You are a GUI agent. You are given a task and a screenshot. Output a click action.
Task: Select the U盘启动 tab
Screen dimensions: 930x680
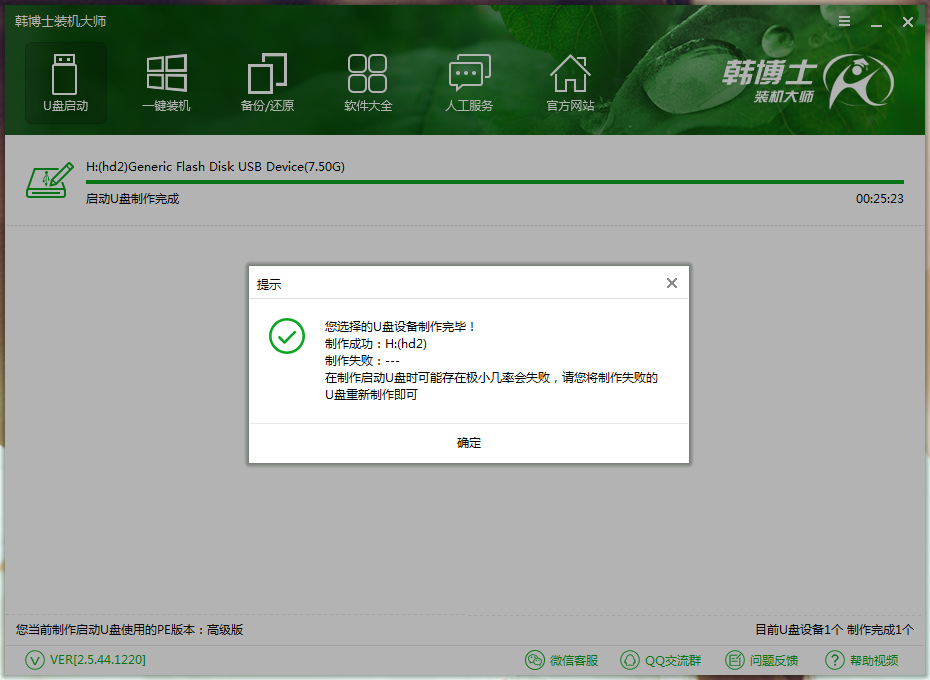click(x=65, y=83)
